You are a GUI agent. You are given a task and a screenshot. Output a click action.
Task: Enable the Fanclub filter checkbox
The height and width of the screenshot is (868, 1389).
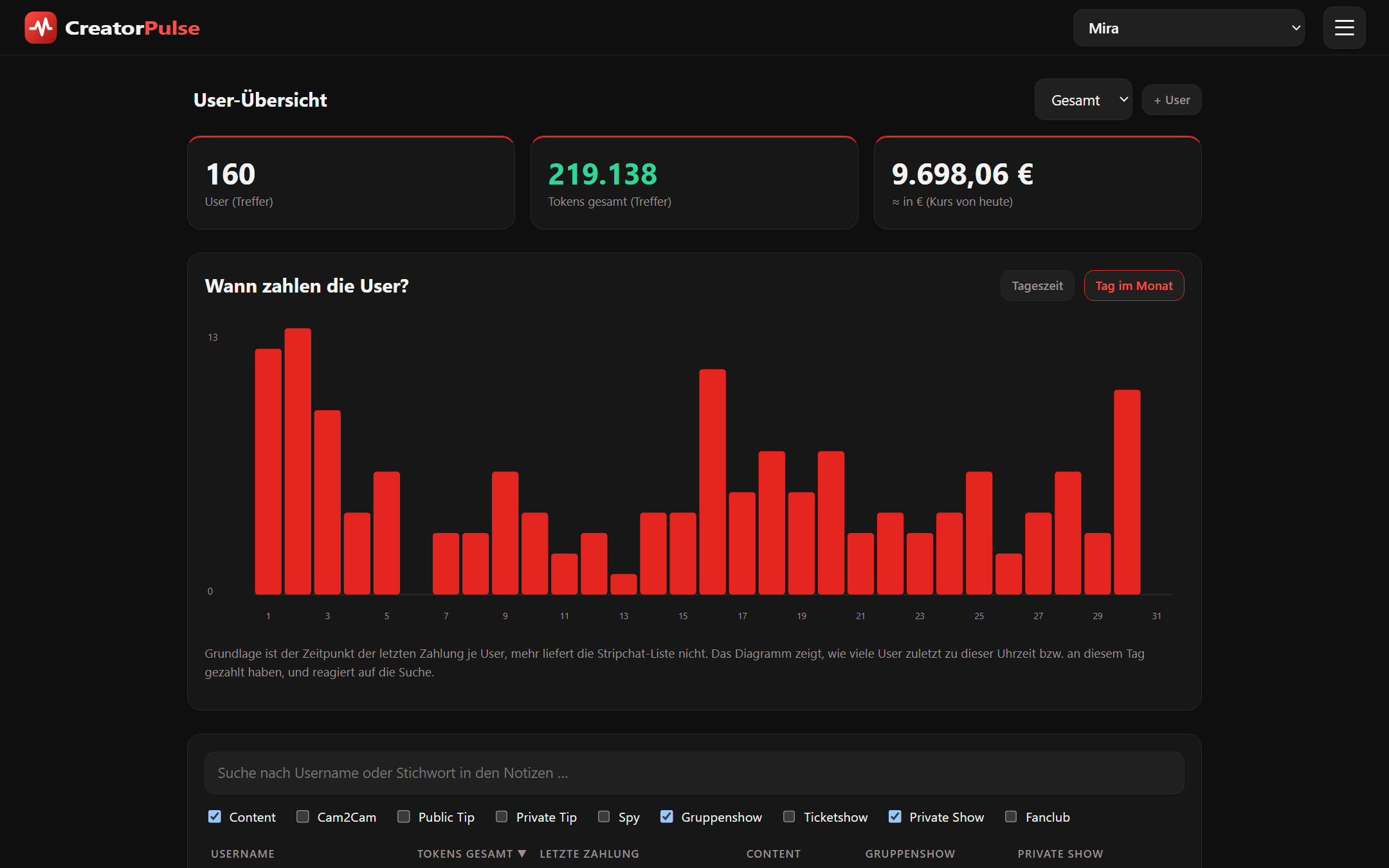[x=1011, y=817]
